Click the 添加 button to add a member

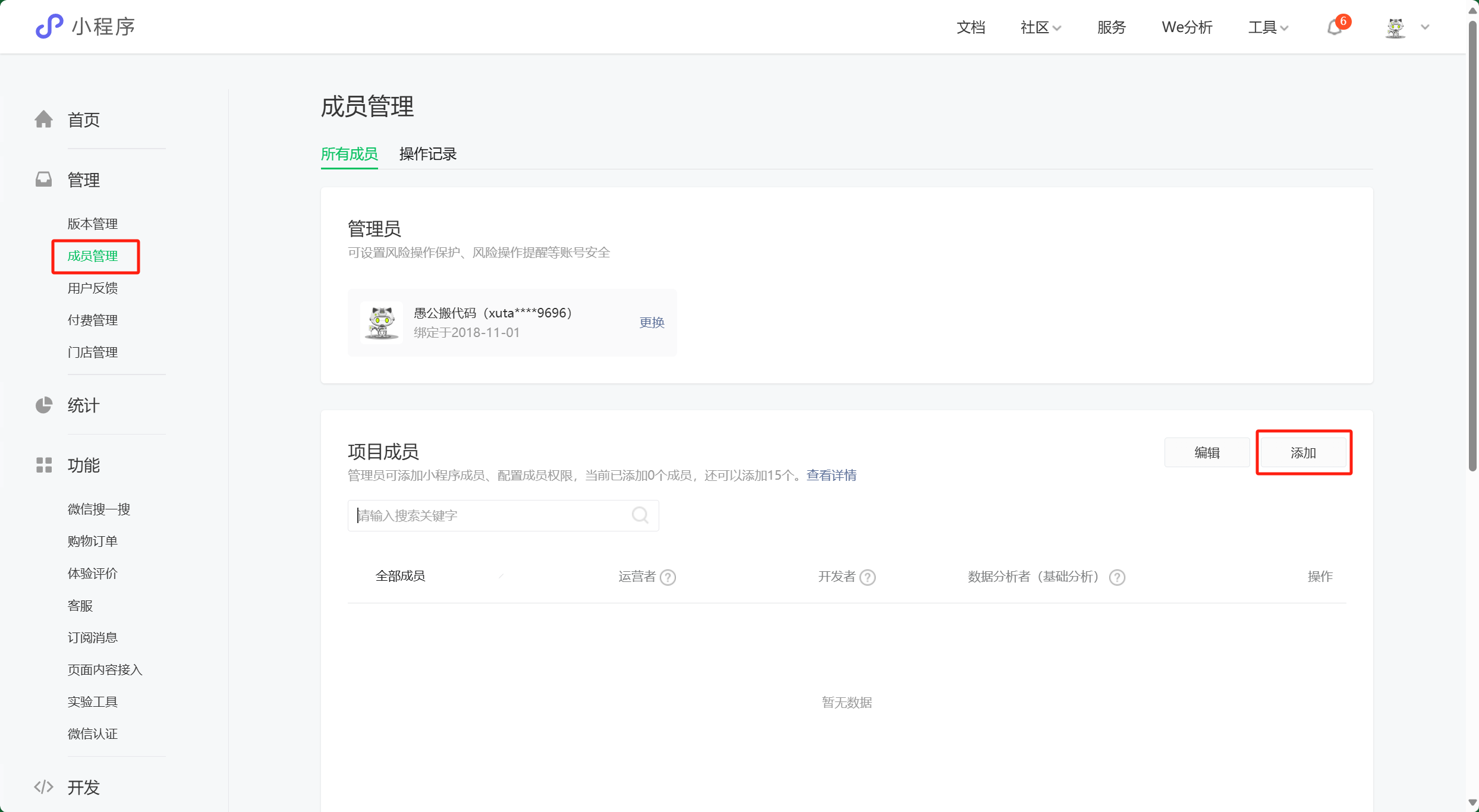pyautogui.click(x=1303, y=452)
